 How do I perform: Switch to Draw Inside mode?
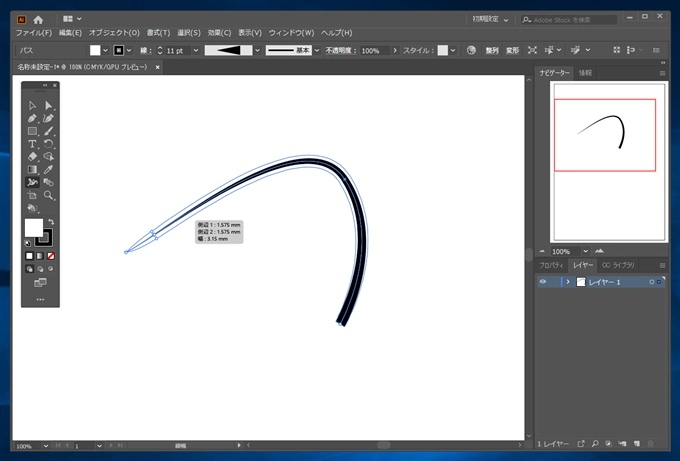51,269
